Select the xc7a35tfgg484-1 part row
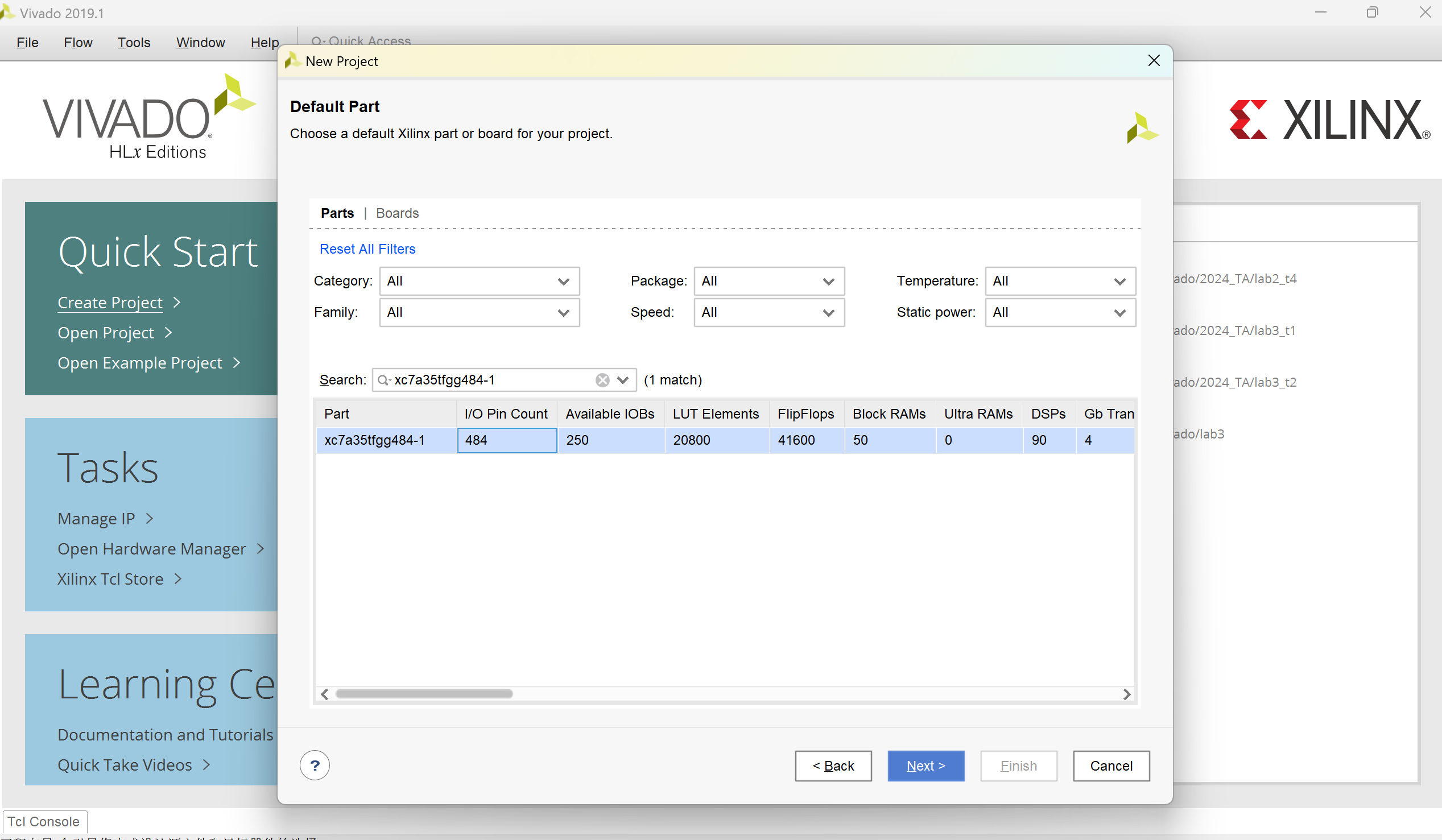Image resolution: width=1442 pixels, height=840 pixels. point(375,440)
